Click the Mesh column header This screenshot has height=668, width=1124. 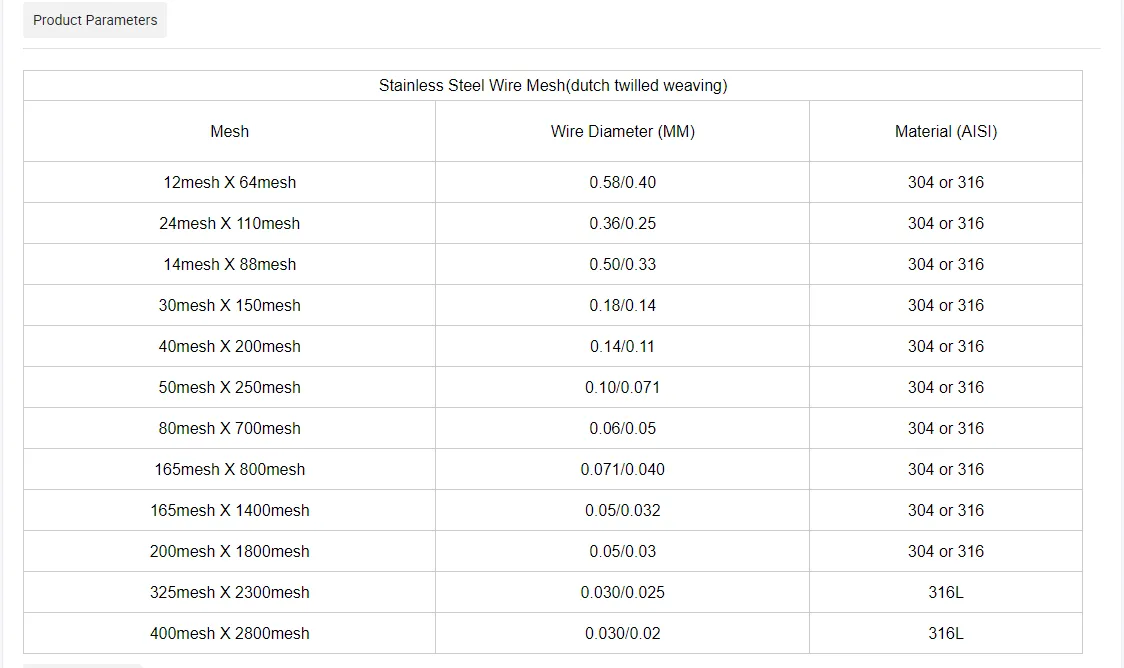230,131
